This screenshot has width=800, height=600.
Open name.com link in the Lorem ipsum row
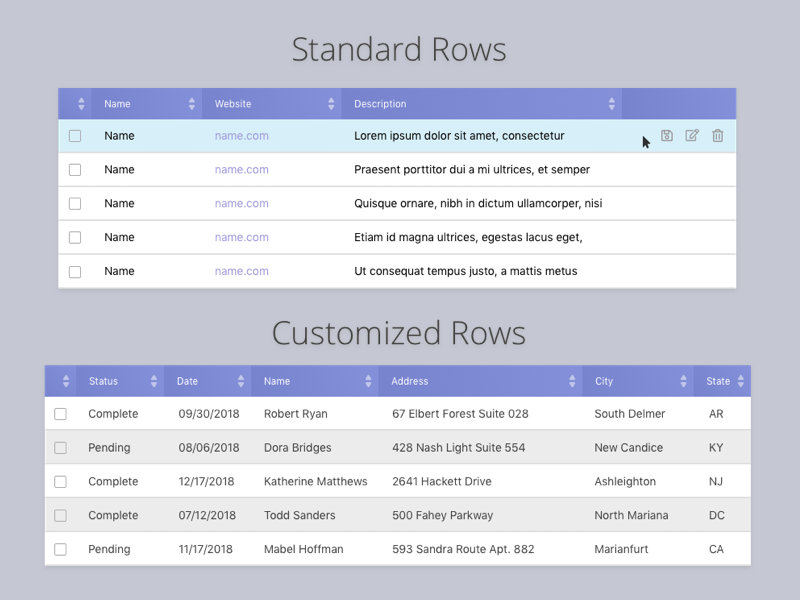[x=241, y=136]
